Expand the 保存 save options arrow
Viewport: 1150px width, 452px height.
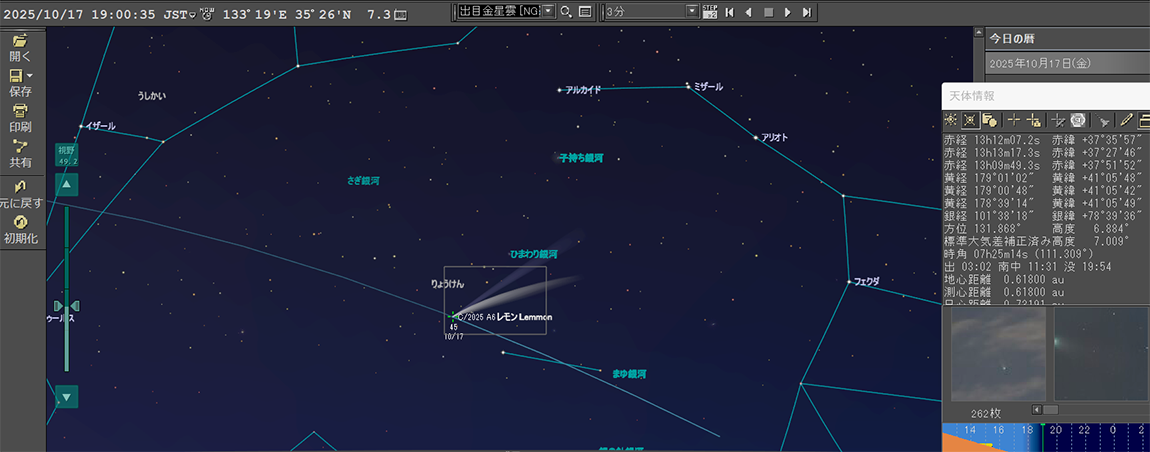pos(30,76)
